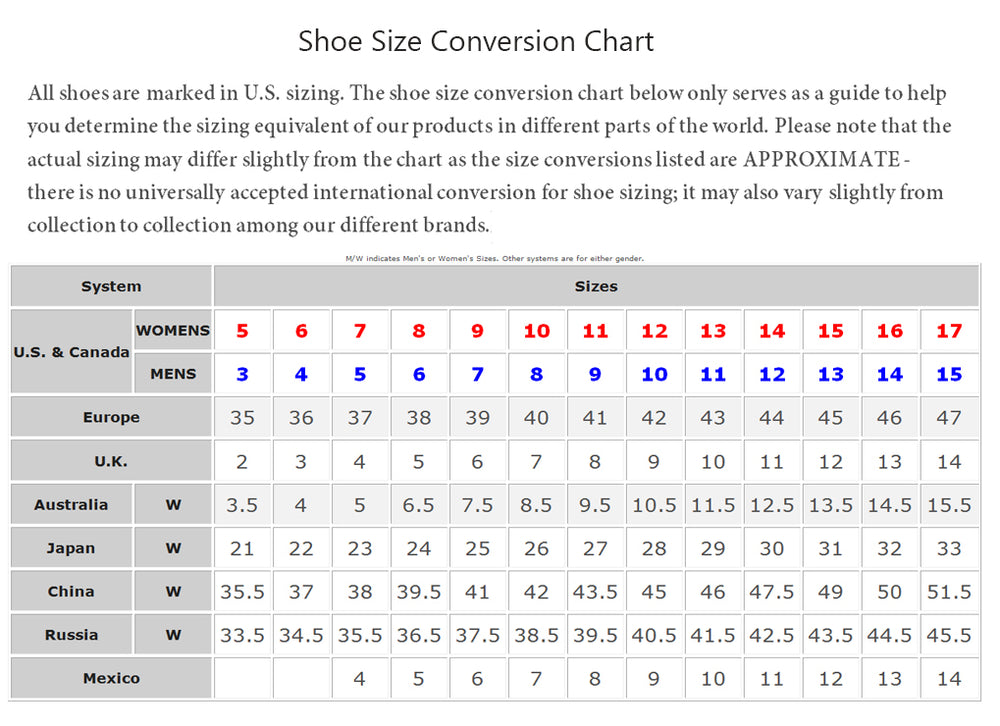Viewport: 1000px width, 726px height.
Task: Select Europe size 42 cell
Action: coord(654,417)
